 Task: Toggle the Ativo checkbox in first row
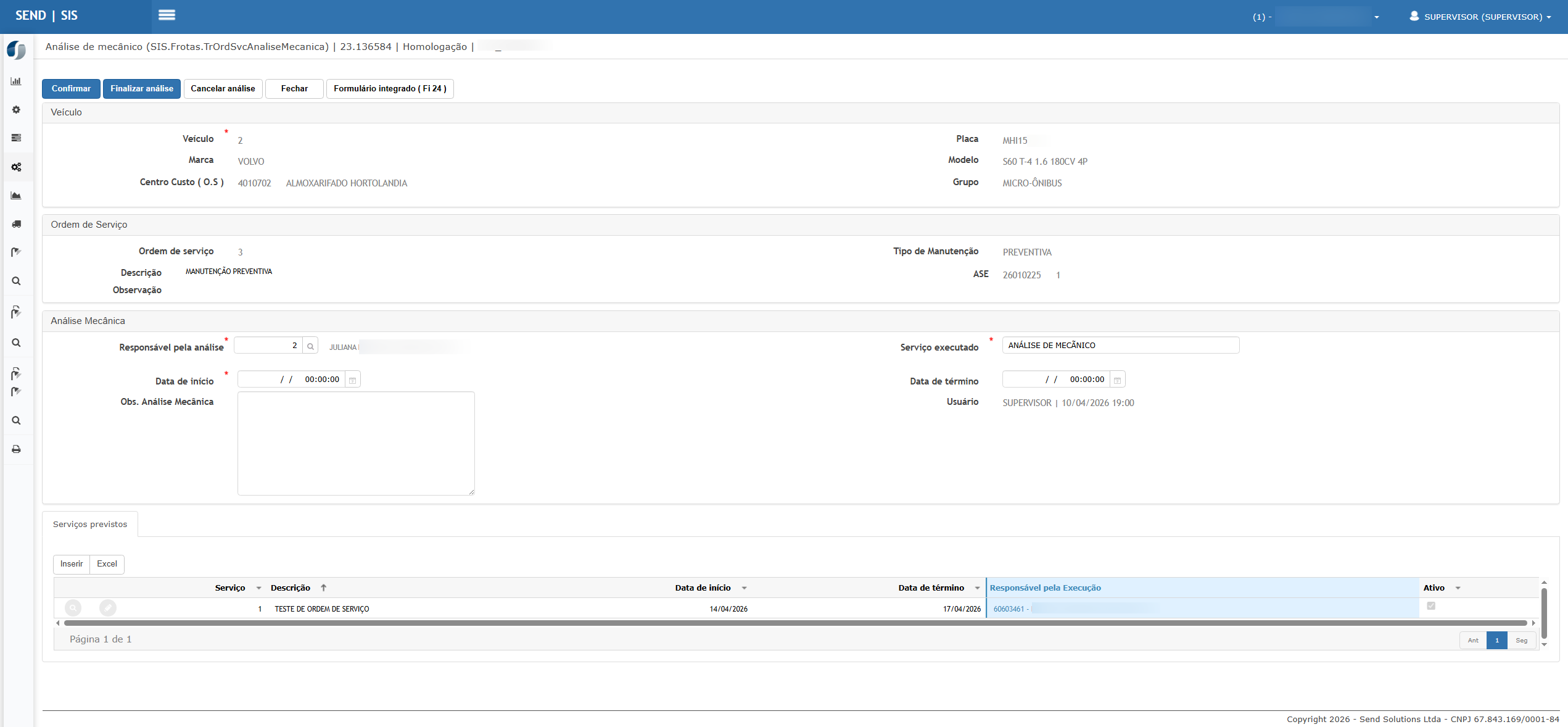(x=1431, y=606)
